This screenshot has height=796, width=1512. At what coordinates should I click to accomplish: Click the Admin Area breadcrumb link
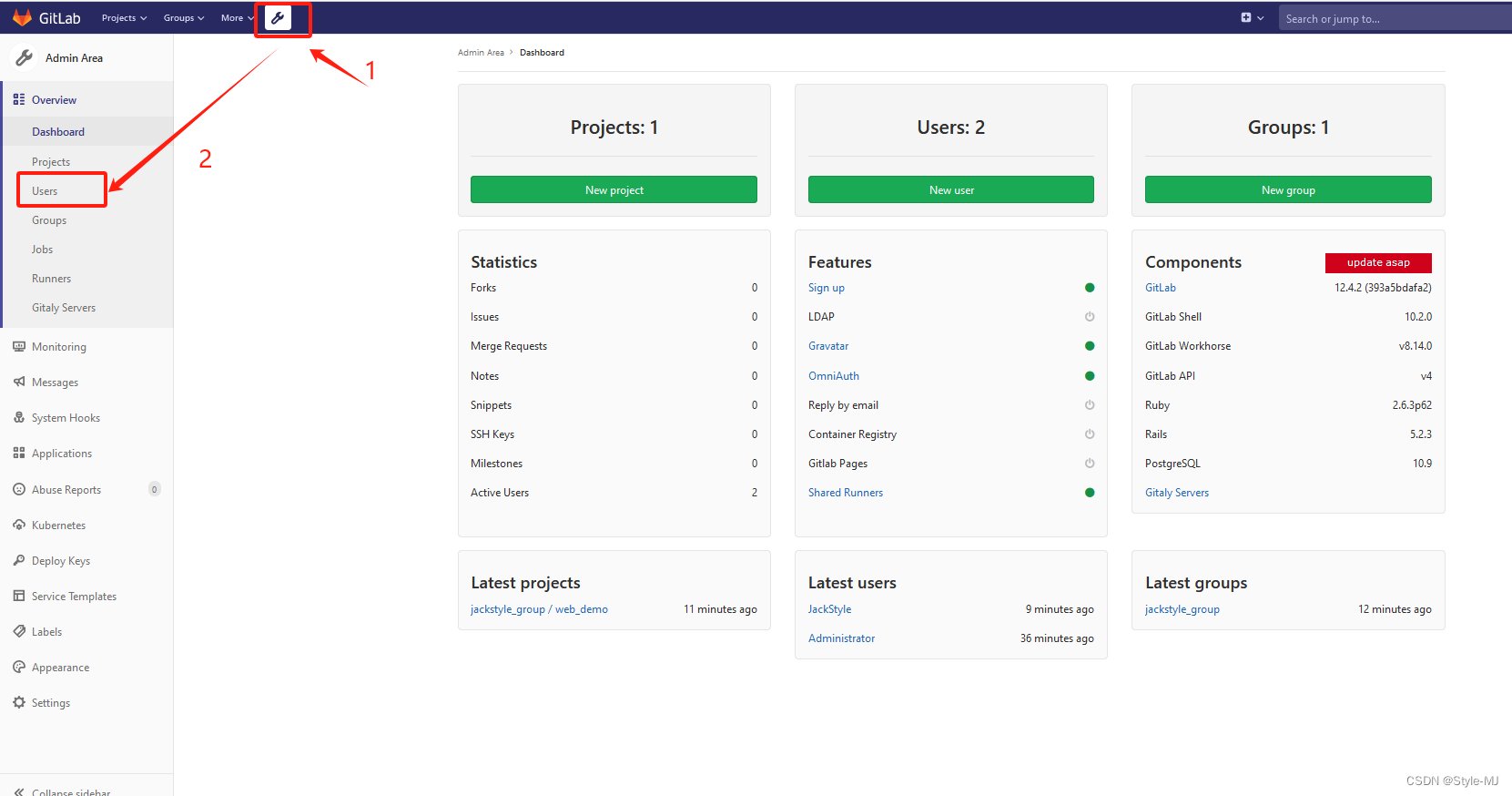(481, 53)
